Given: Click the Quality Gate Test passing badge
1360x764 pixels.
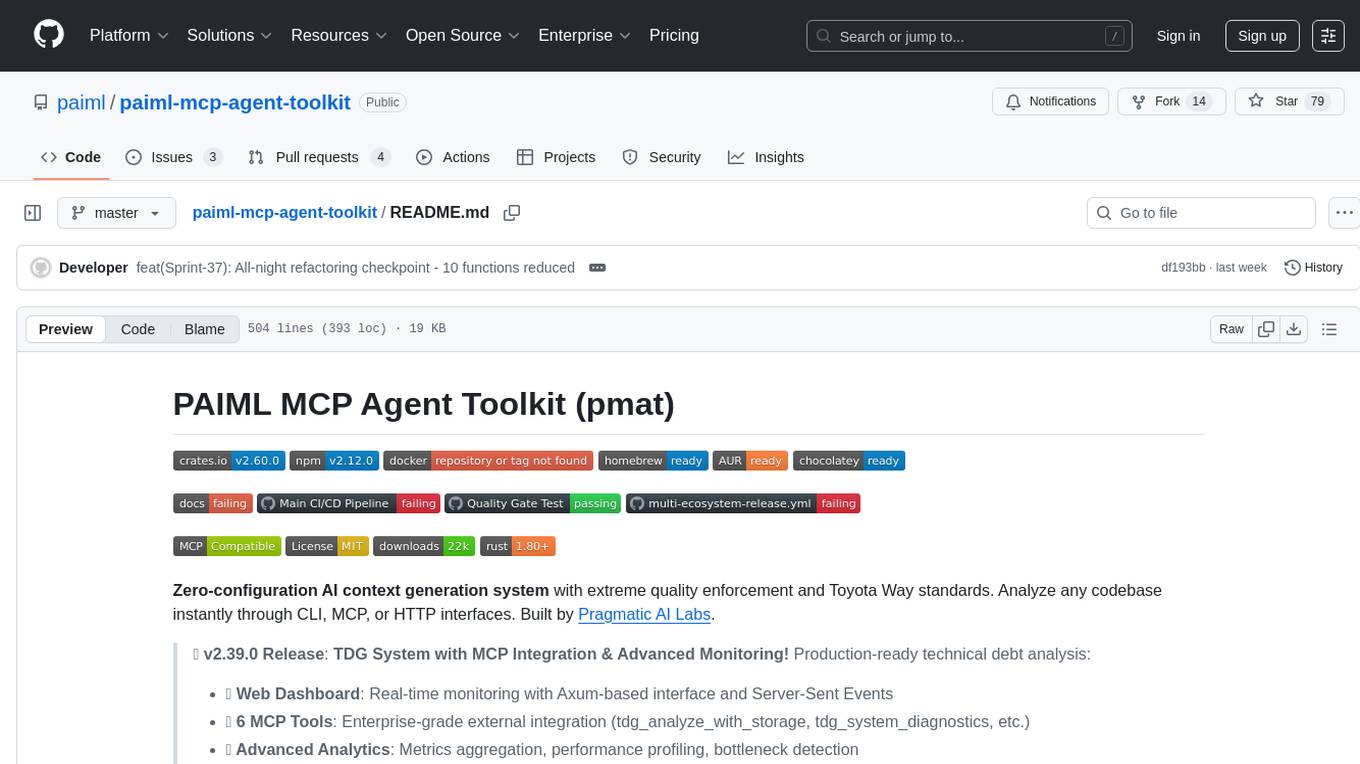Looking at the screenshot, I should click(x=533, y=503).
